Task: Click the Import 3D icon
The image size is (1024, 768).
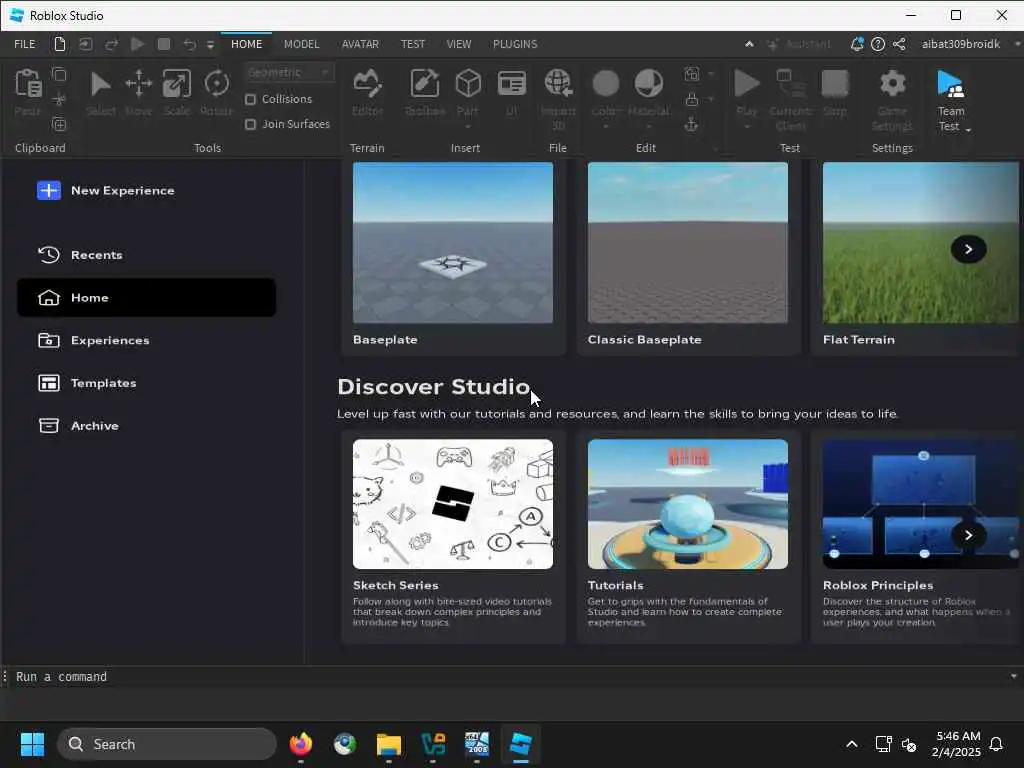Action: coord(558,86)
